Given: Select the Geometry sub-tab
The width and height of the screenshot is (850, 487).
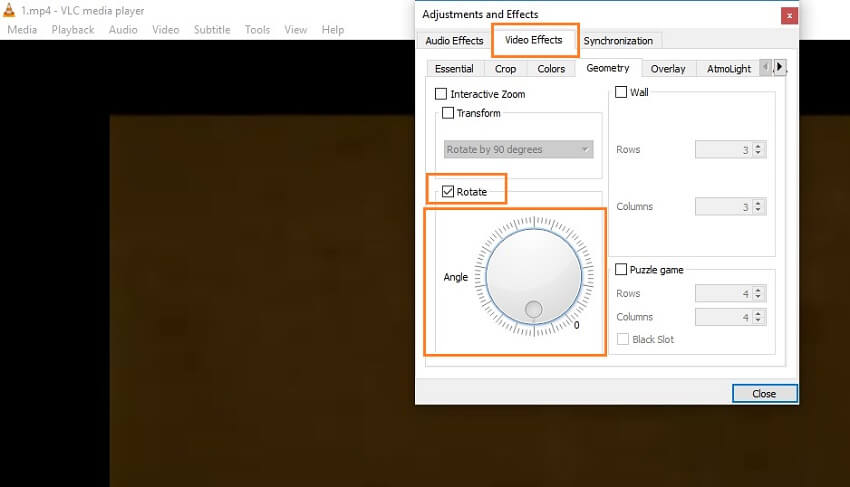Looking at the screenshot, I should coord(608,68).
